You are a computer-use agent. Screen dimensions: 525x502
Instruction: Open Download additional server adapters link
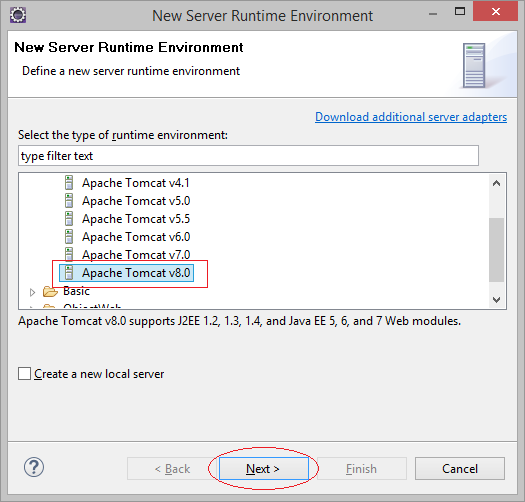coord(411,117)
